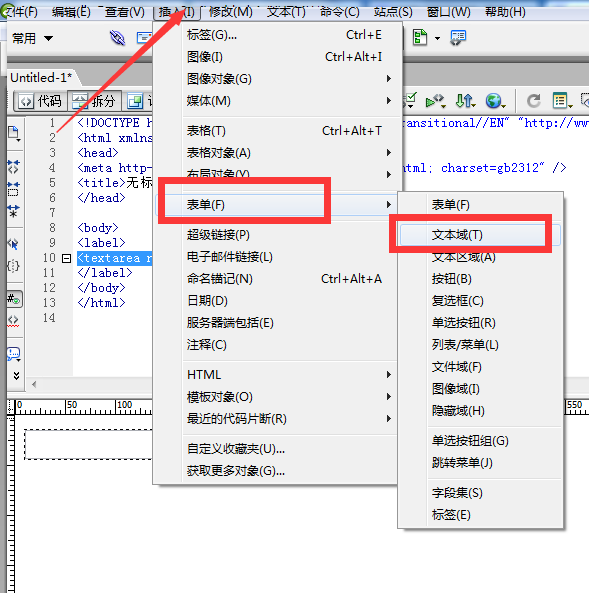The width and height of the screenshot is (589, 593).
Task: Collapse the code block at line 10
Action: click(x=66, y=258)
